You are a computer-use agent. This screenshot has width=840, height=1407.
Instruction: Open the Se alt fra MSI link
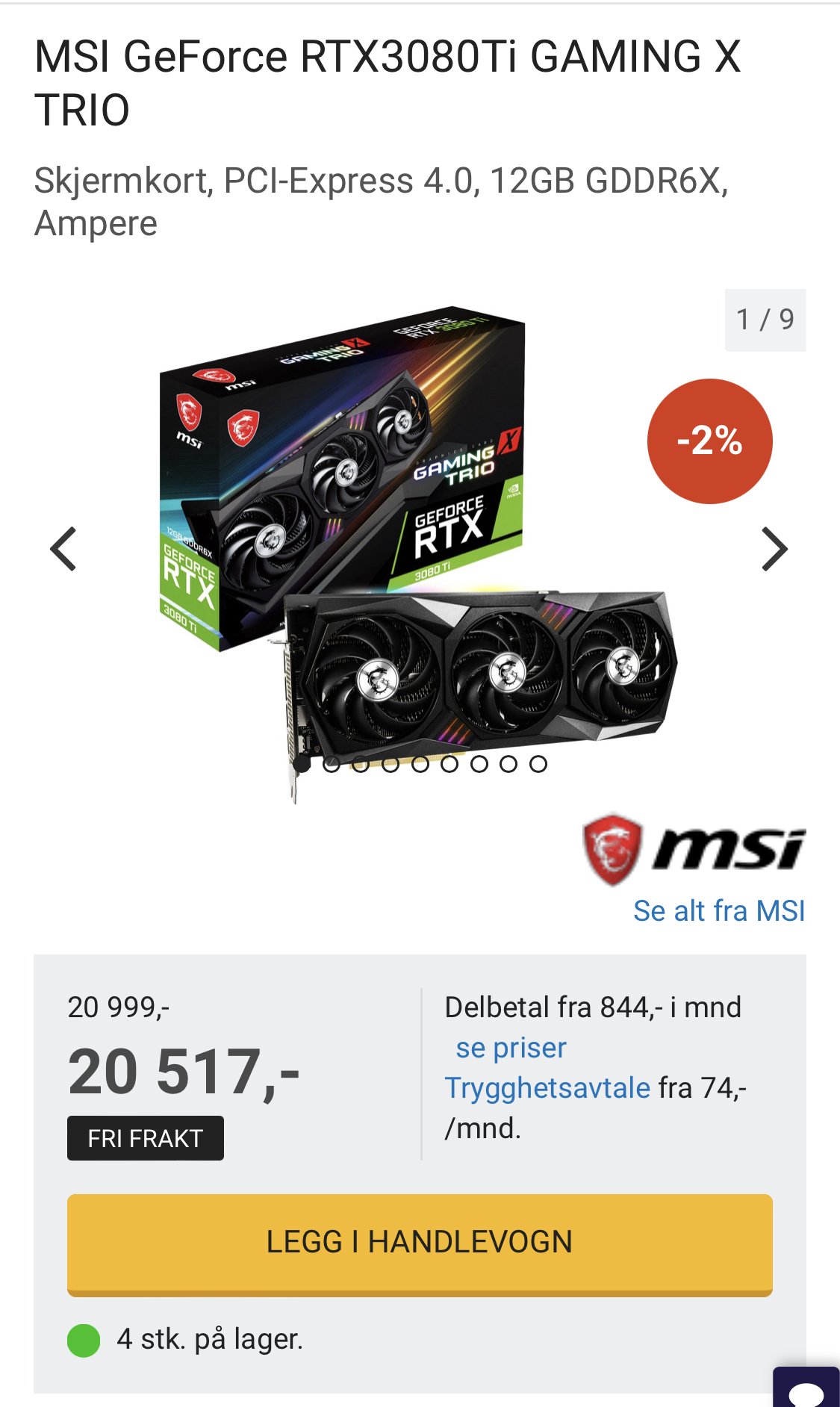pyautogui.click(x=719, y=911)
